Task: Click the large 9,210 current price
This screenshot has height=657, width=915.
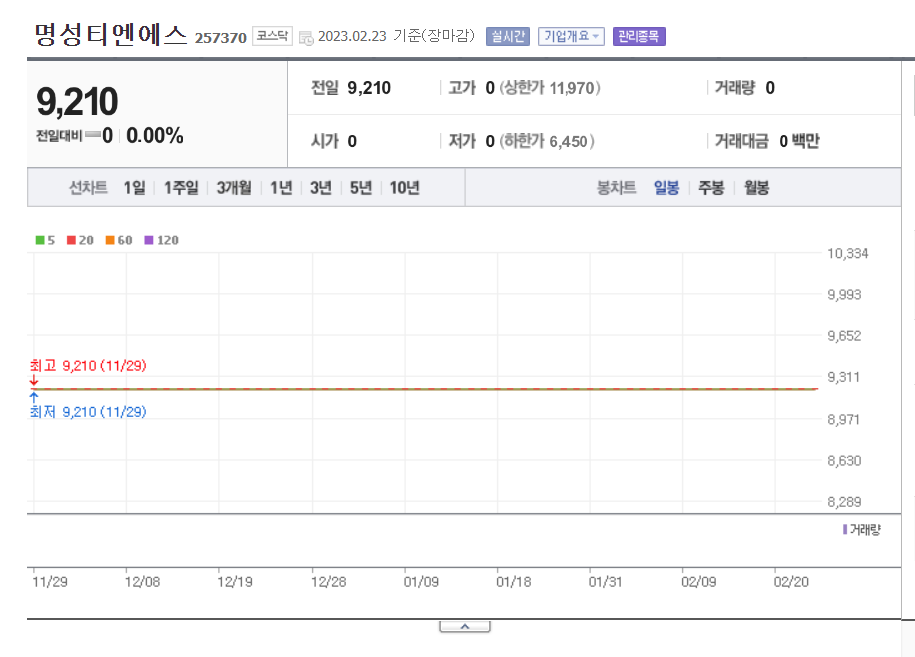Action: (x=77, y=102)
